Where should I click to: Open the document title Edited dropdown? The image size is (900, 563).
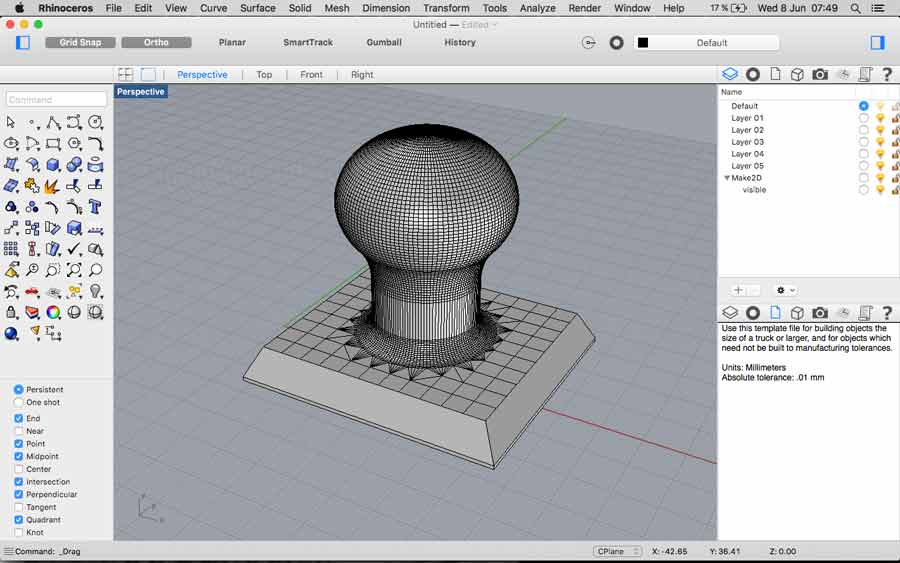[x=479, y=25]
